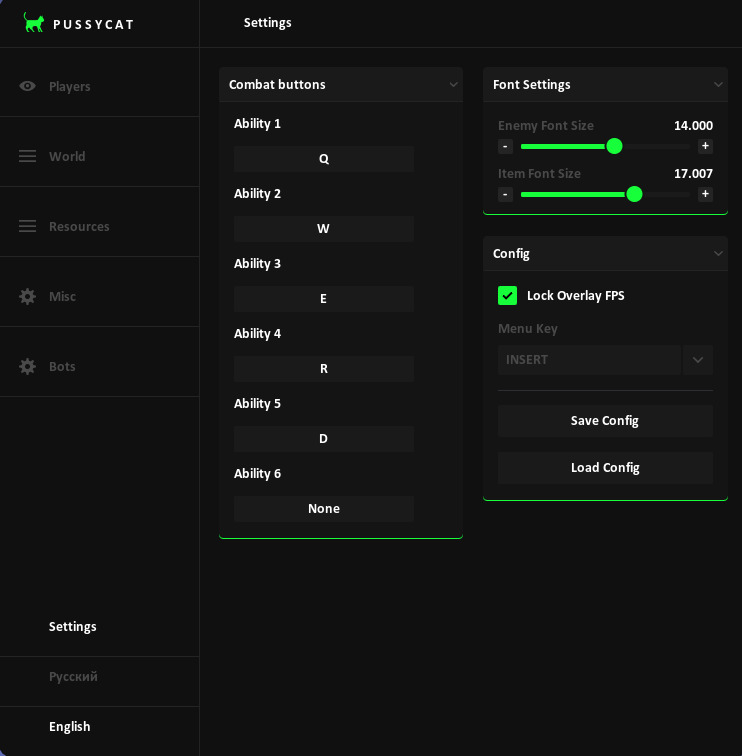Increase Enemy Font Size with plus

[705, 146]
